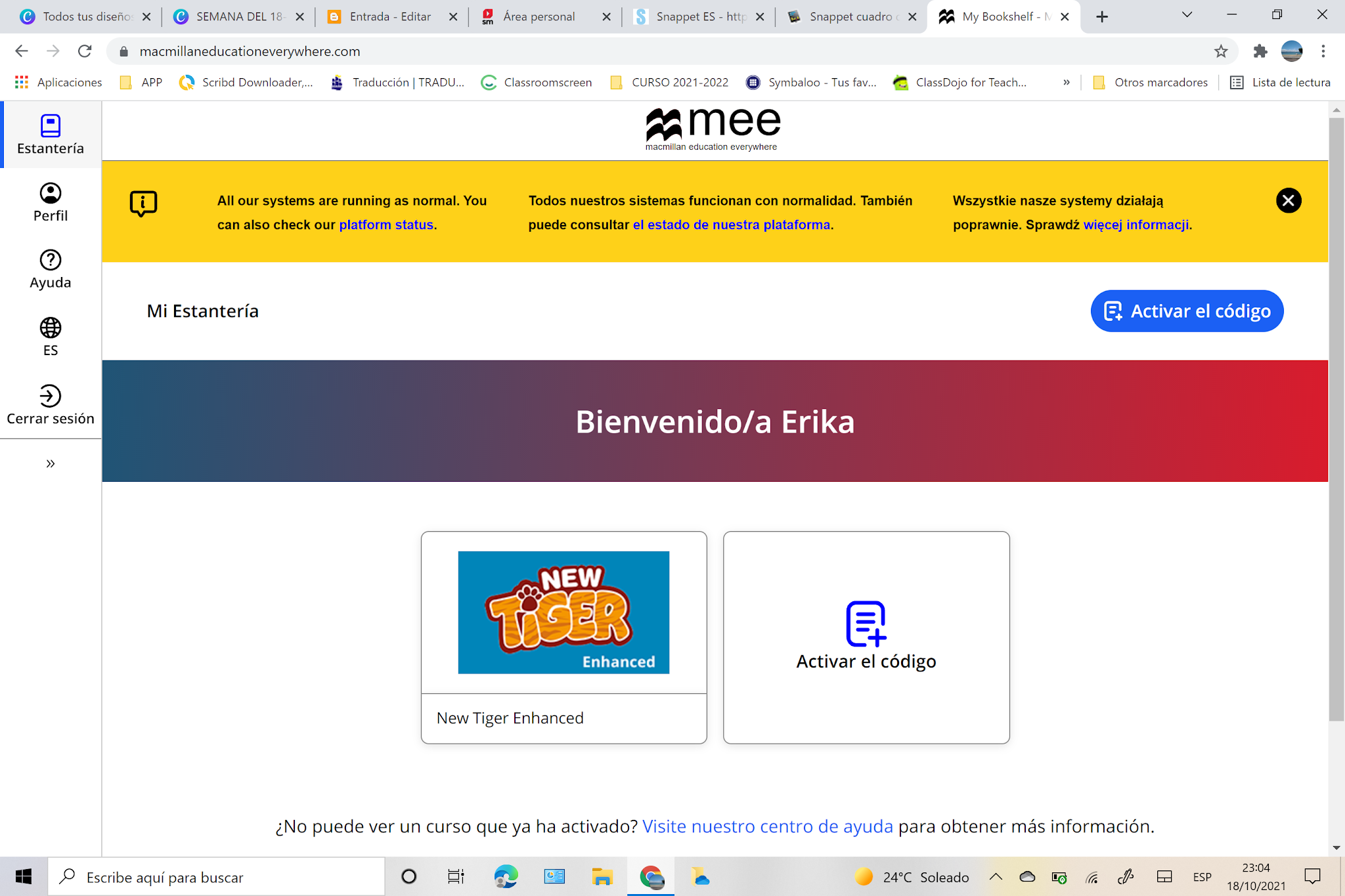Open the więcej informacji link
Image resolution: width=1345 pixels, height=896 pixels.
[x=1136, y=224]
